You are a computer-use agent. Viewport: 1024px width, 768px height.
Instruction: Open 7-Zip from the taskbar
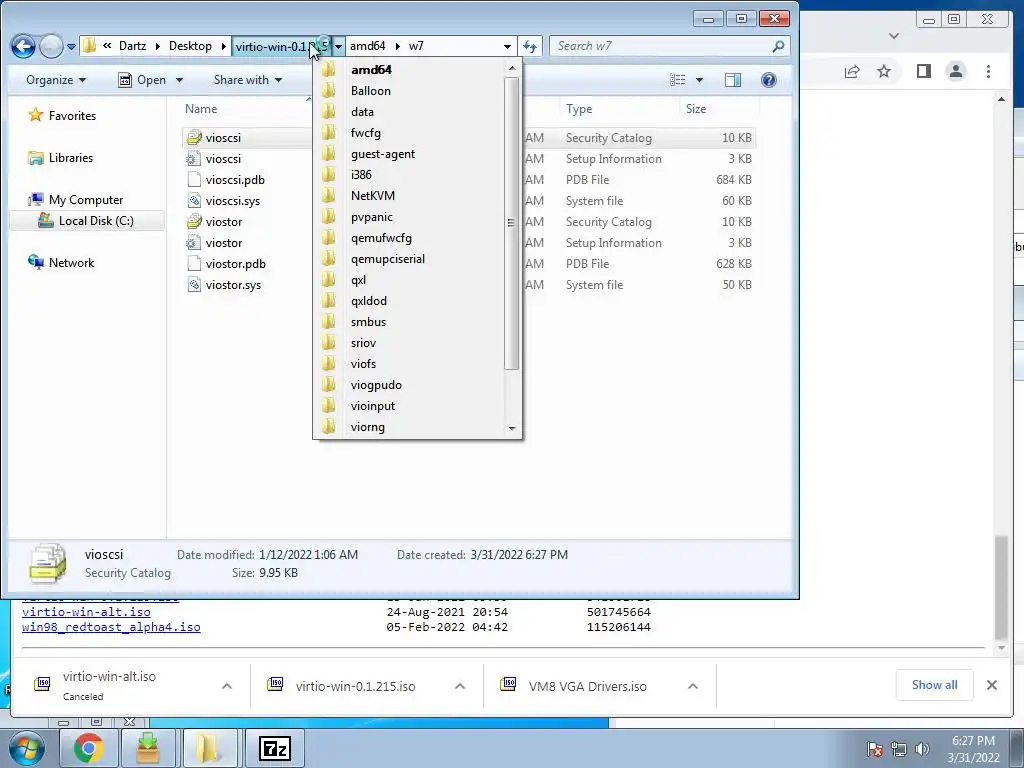274,748
